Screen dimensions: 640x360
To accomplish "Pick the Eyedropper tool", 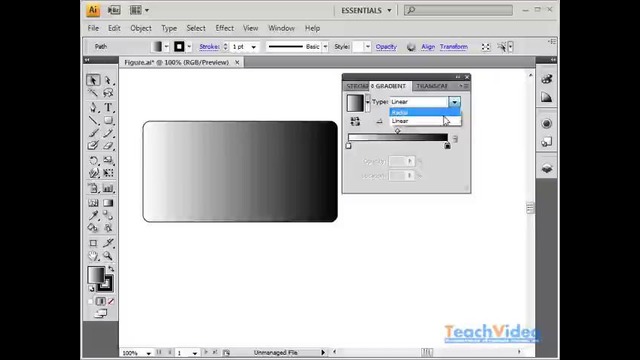I will tap(93, 215).
